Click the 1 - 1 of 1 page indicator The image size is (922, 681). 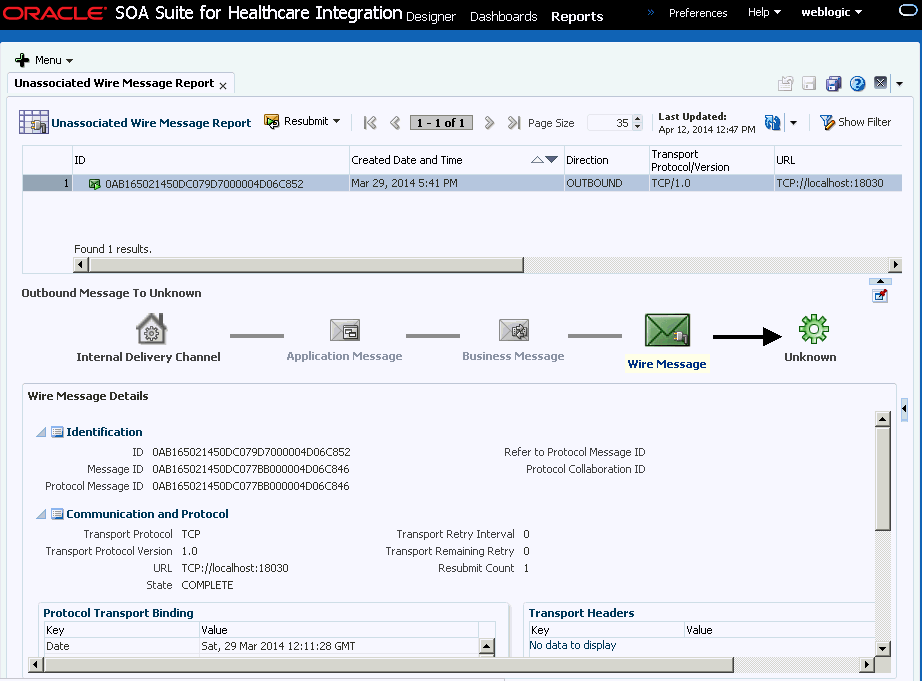click(x=441, y=123)
